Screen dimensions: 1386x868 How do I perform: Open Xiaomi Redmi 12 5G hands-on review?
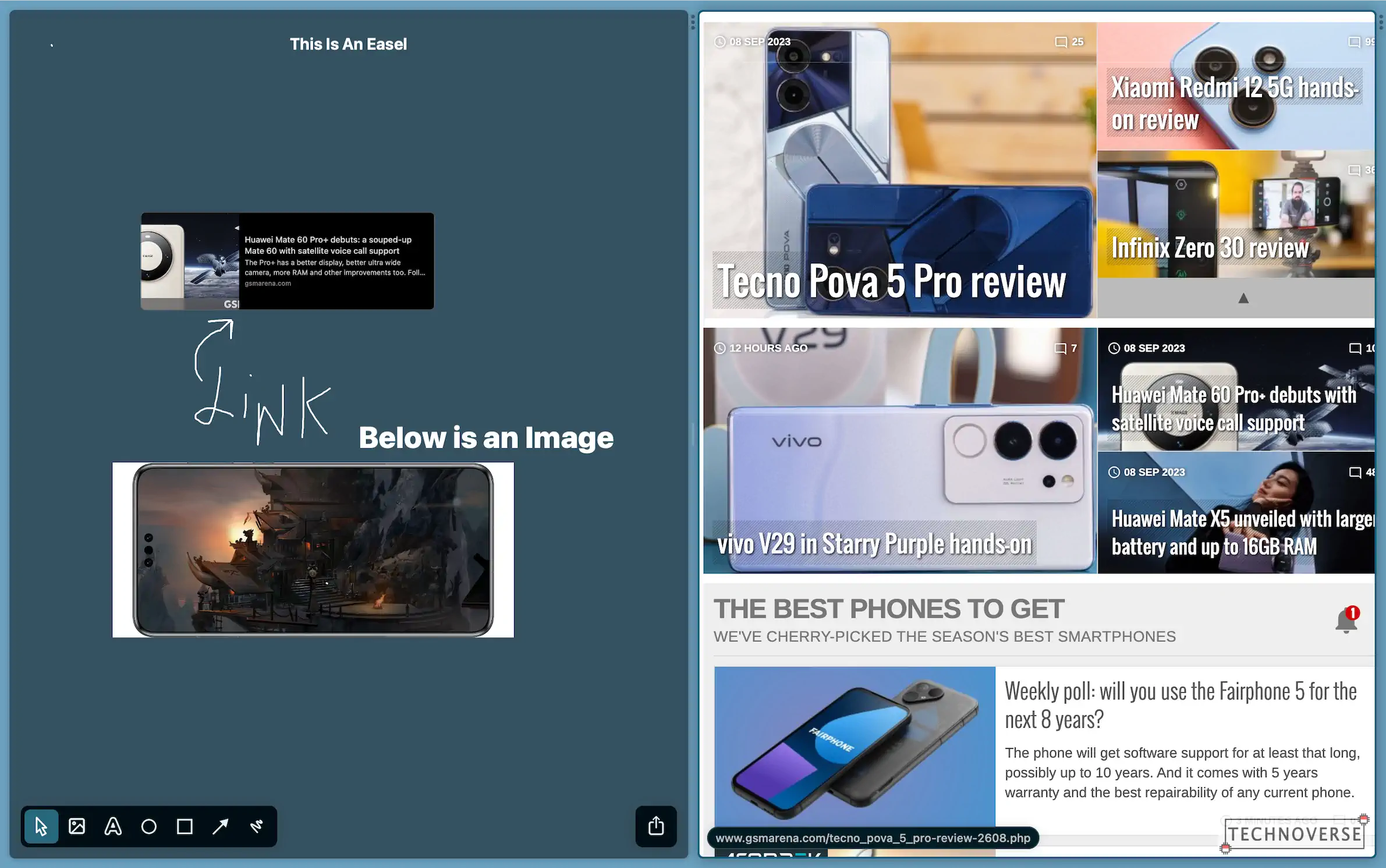coord(1235,104)
